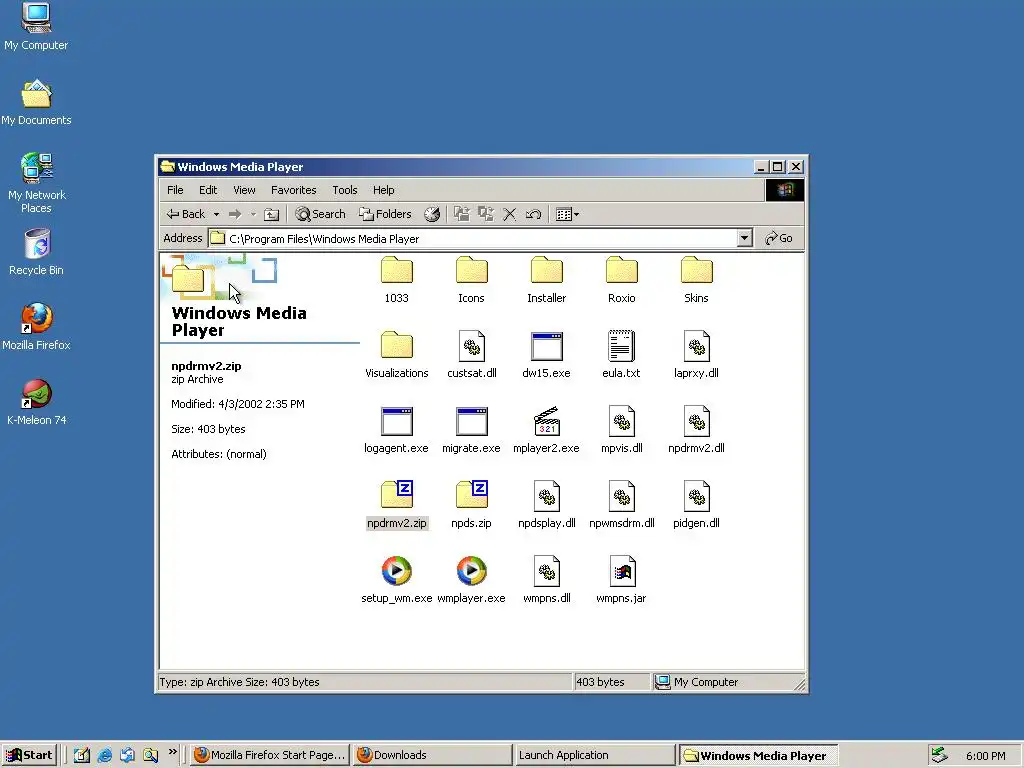The height and width of the screenshot is (768, 1024).
Task: Select migrate.exe file icon
Action: [x=472, y=422]
